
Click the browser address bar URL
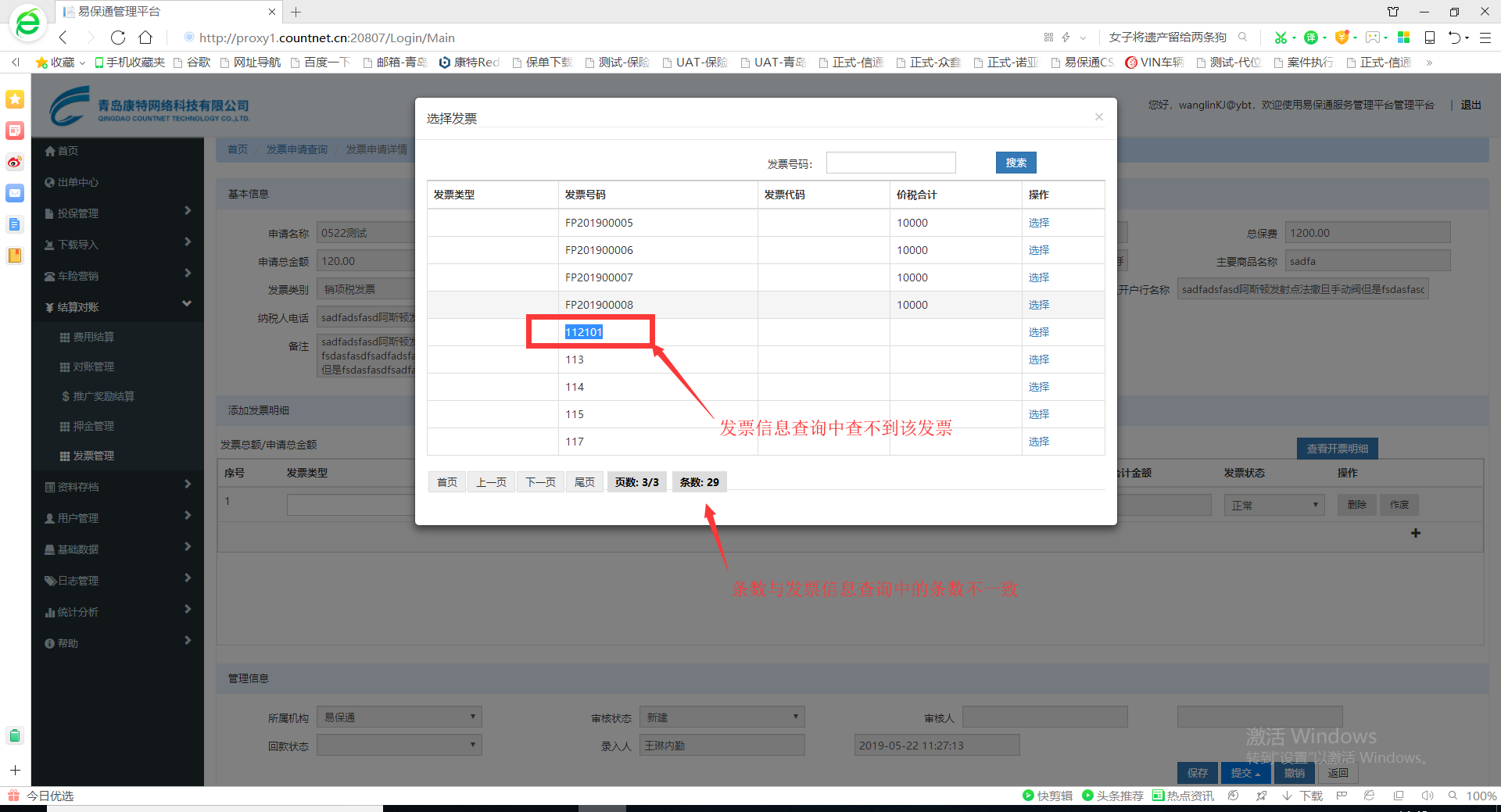pos(327,38)
